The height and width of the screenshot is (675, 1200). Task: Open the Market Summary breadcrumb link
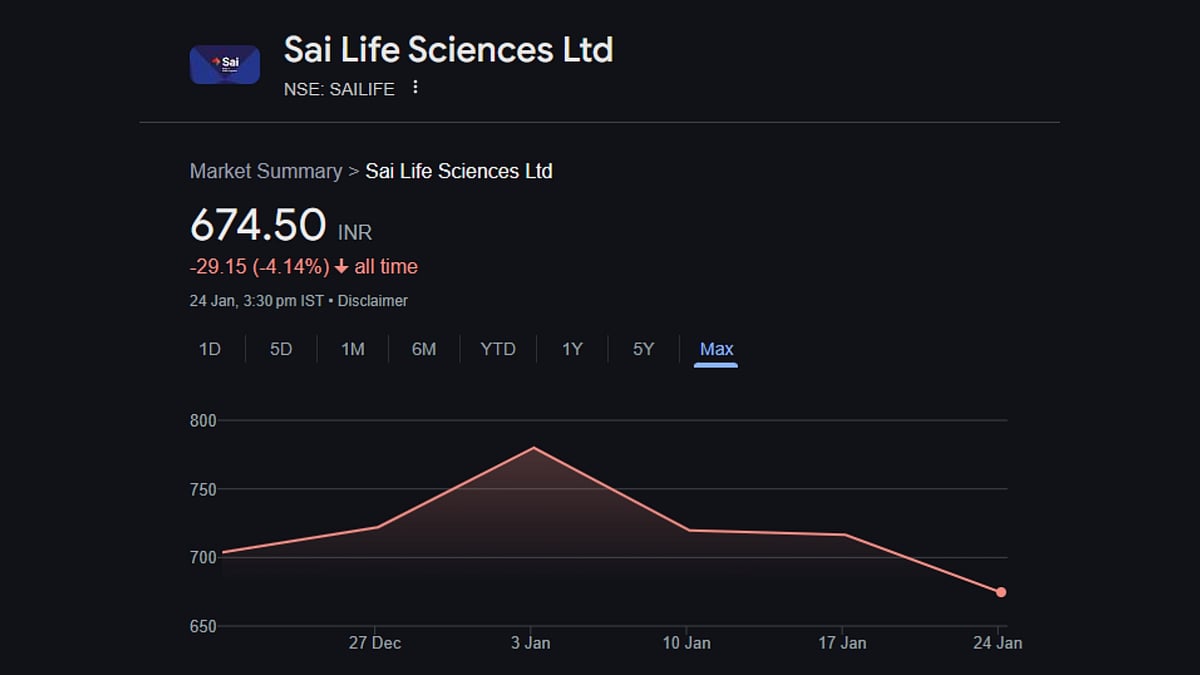(265, 171)
